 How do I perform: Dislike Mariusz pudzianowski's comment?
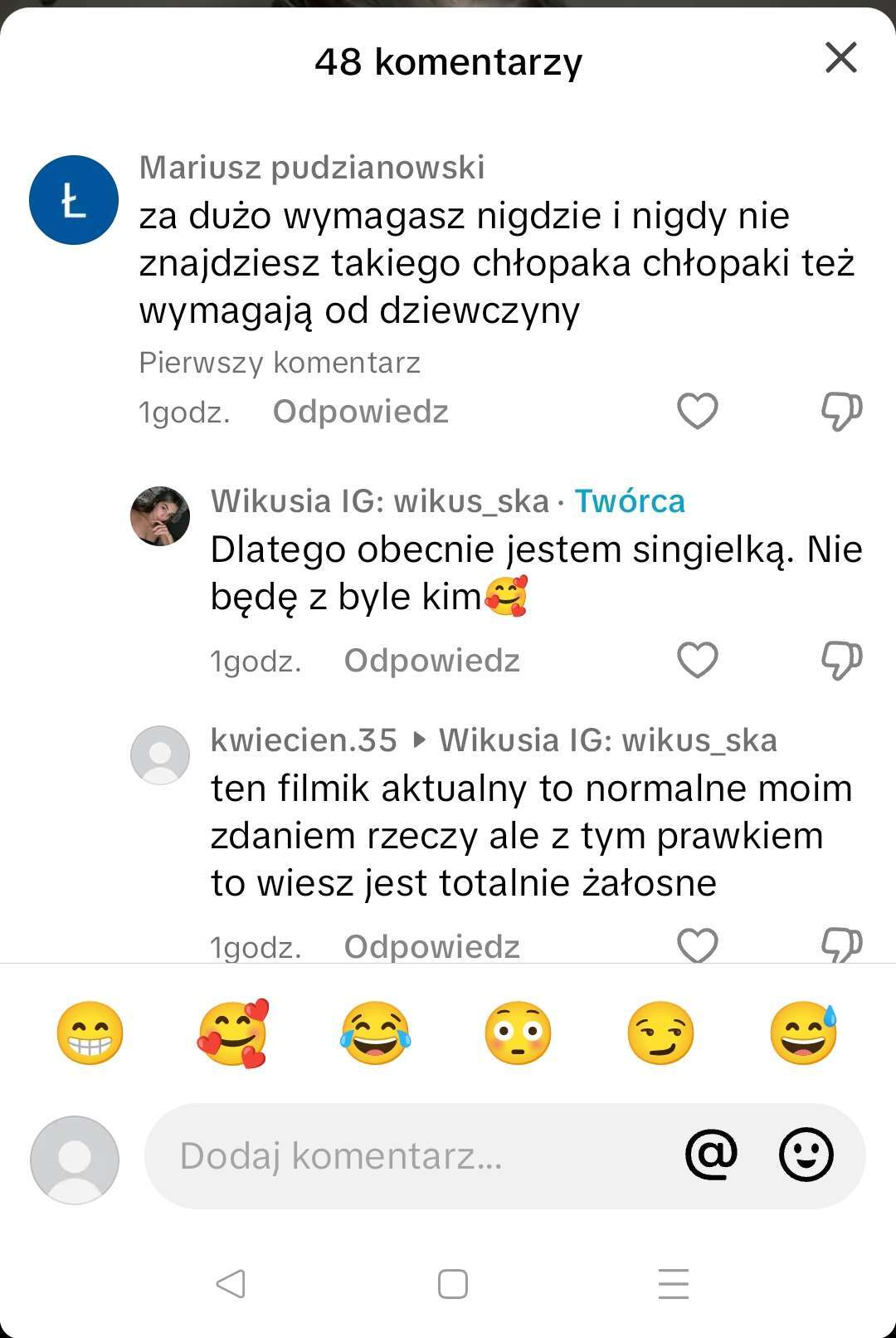841,411
